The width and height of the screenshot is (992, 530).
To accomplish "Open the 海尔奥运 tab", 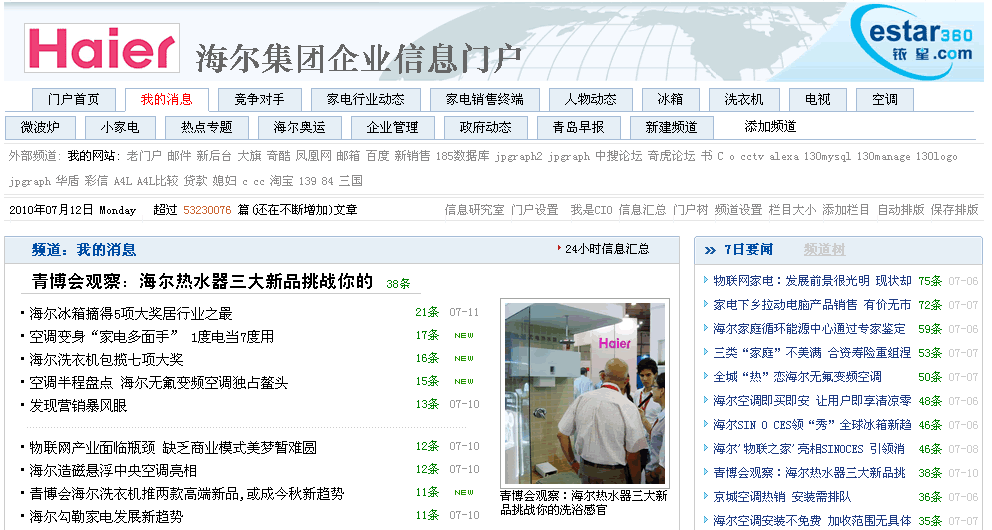I will tap(299, 127).
